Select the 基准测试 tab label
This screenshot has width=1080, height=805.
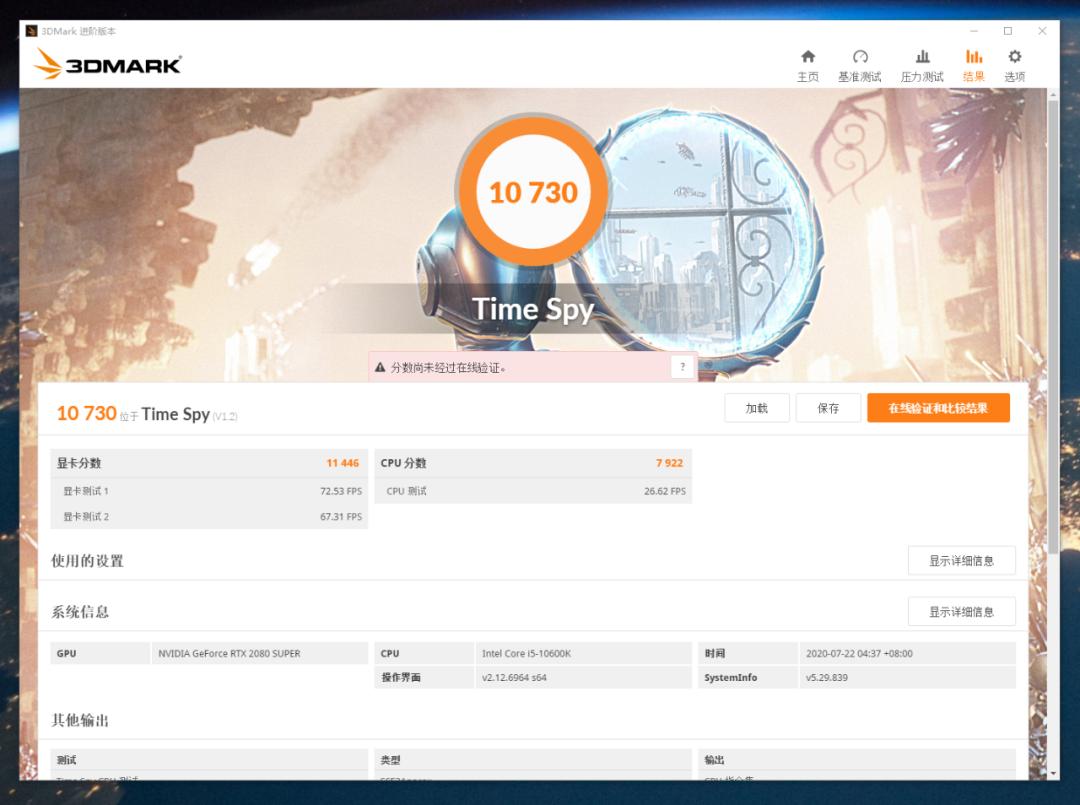(860, 76)
